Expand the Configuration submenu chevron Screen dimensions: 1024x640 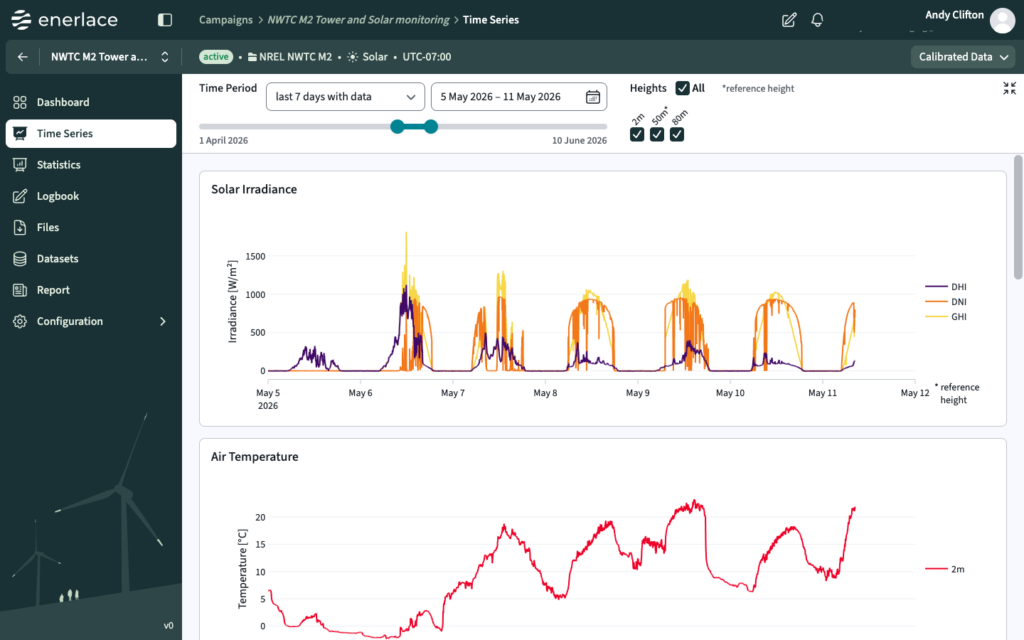(163, 321)
